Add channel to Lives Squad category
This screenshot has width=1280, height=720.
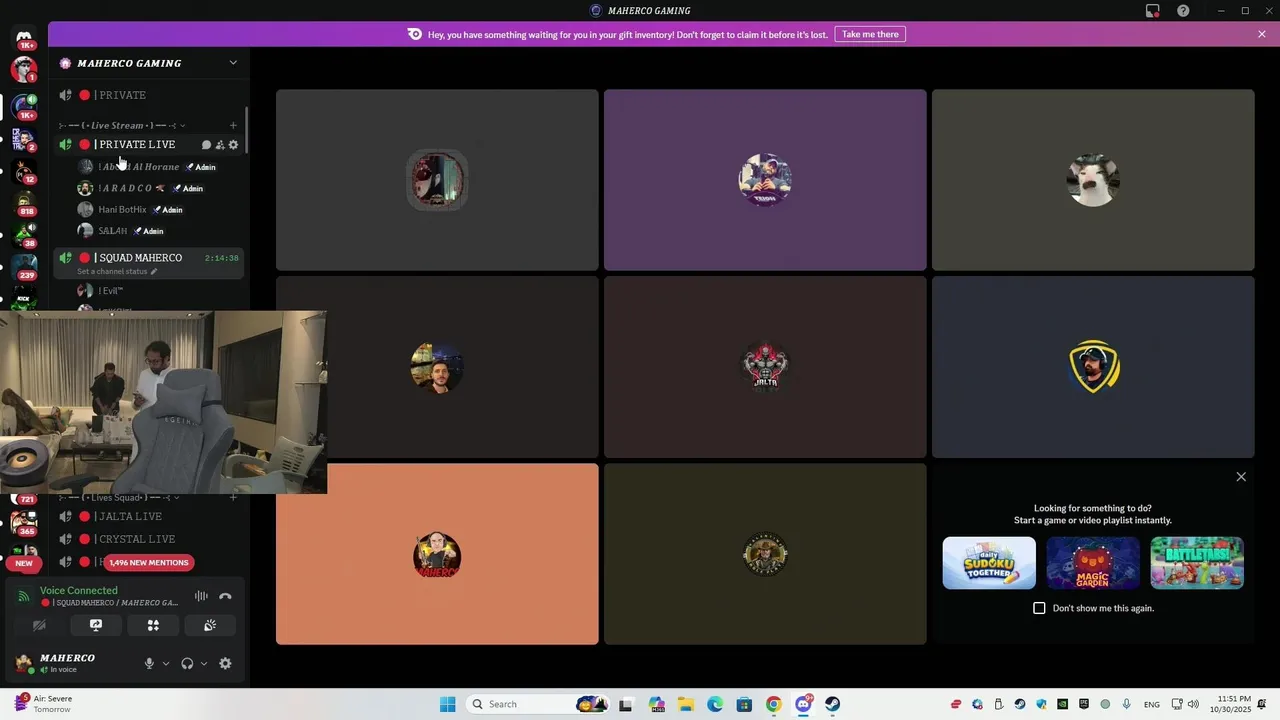point(233,498)
